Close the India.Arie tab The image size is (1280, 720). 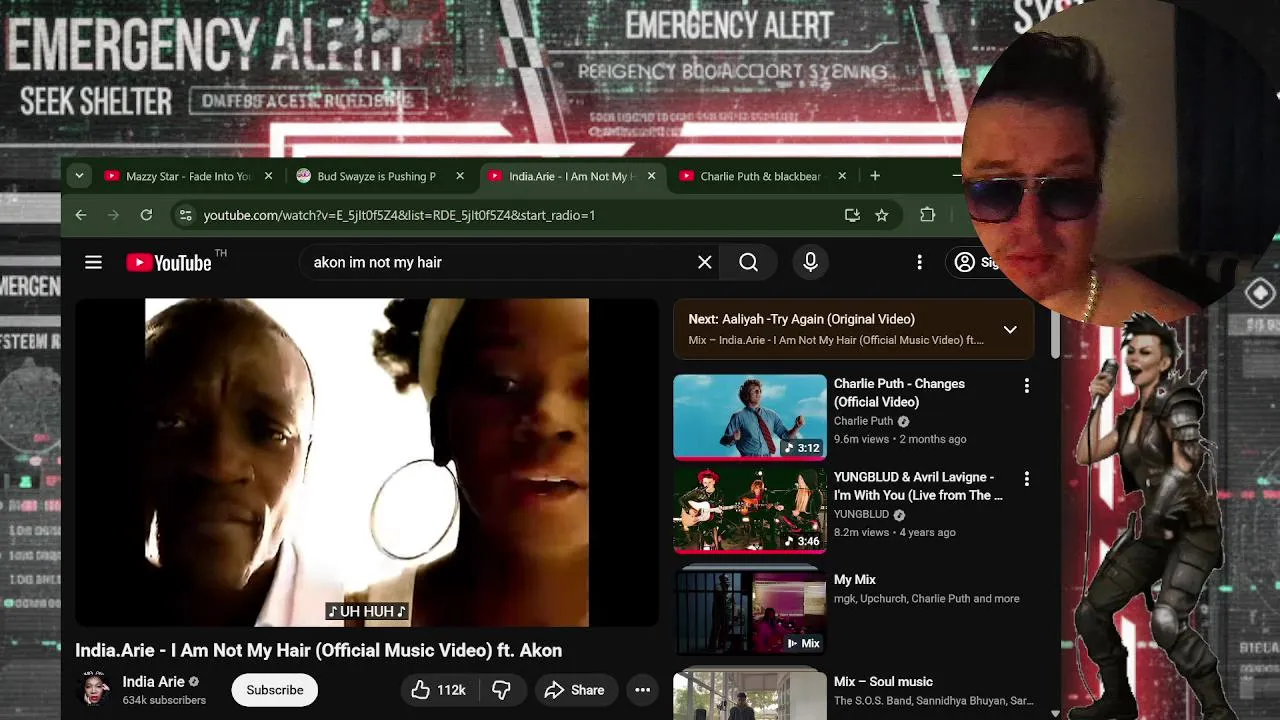pos(651,176)
